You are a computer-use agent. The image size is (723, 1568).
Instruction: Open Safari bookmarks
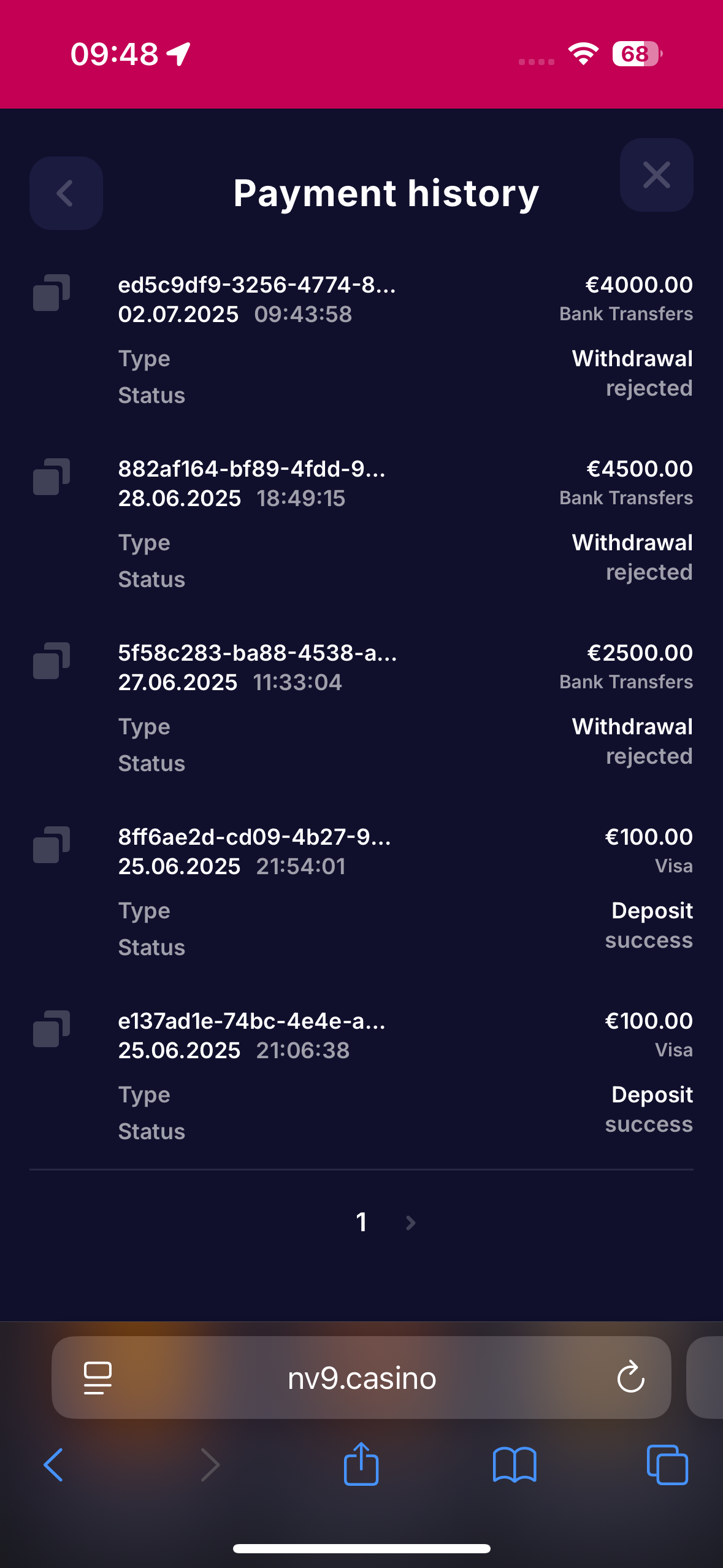(515, 1465)
